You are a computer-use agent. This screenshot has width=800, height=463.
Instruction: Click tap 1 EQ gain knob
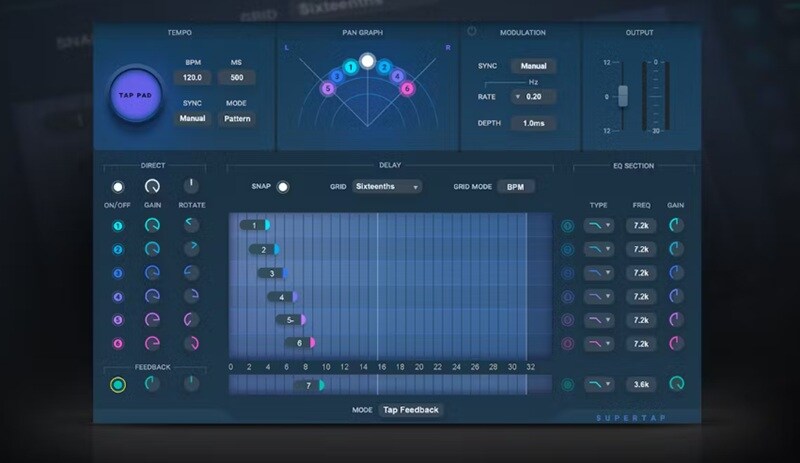[676, 225]
